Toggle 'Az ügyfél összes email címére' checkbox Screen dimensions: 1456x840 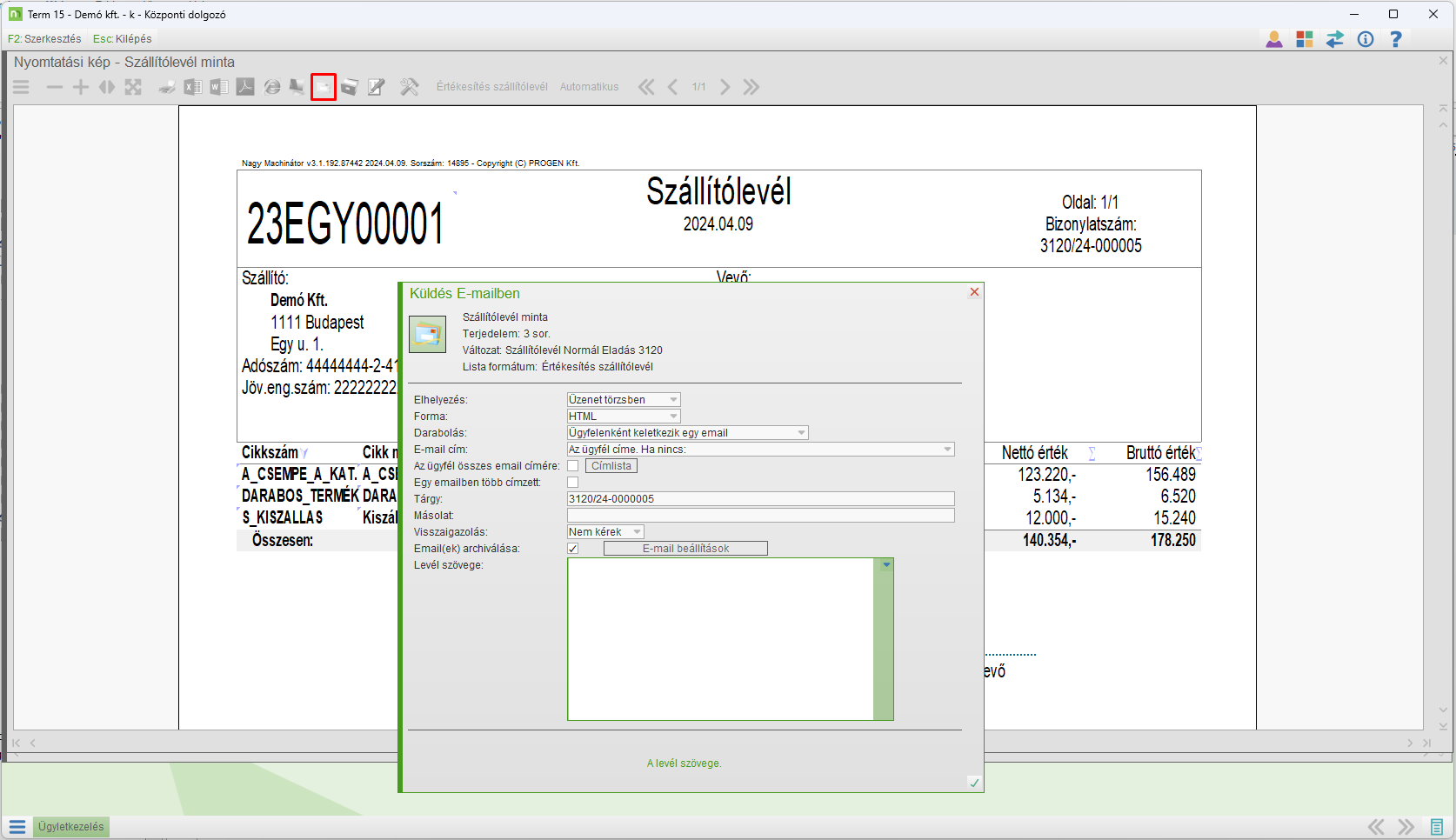click(x=572, y=466)
